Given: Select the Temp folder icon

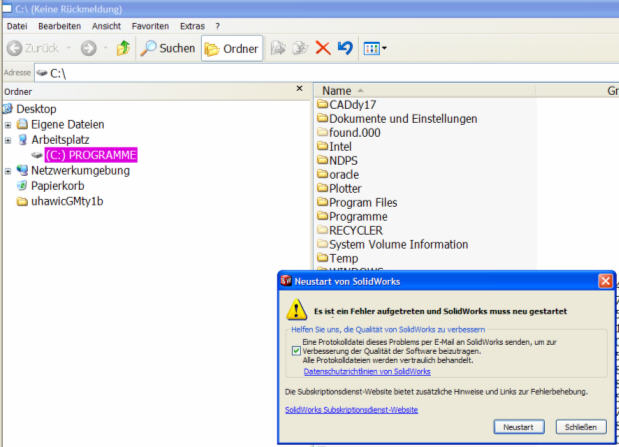Looking at the screenshot, I should pyautogui.click(x=323, y=258).
